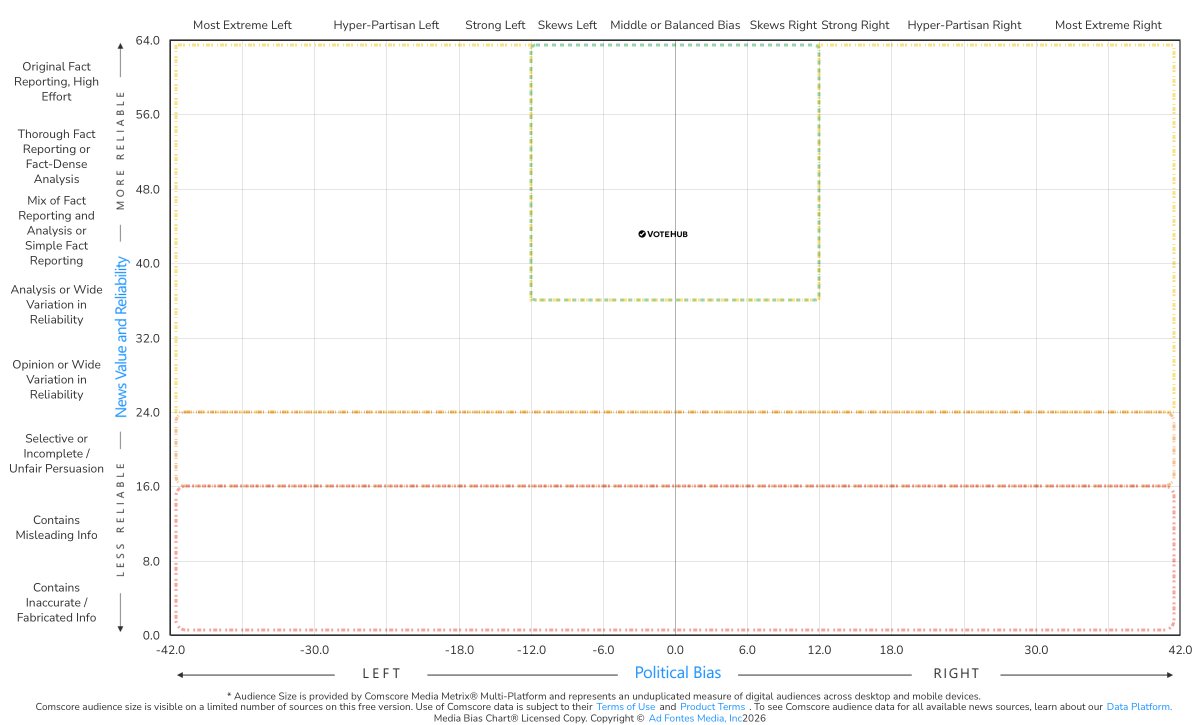Follow the Data Platform link
The width and height of the screenshot is (1200, 725).
[x=1138, y=707]
